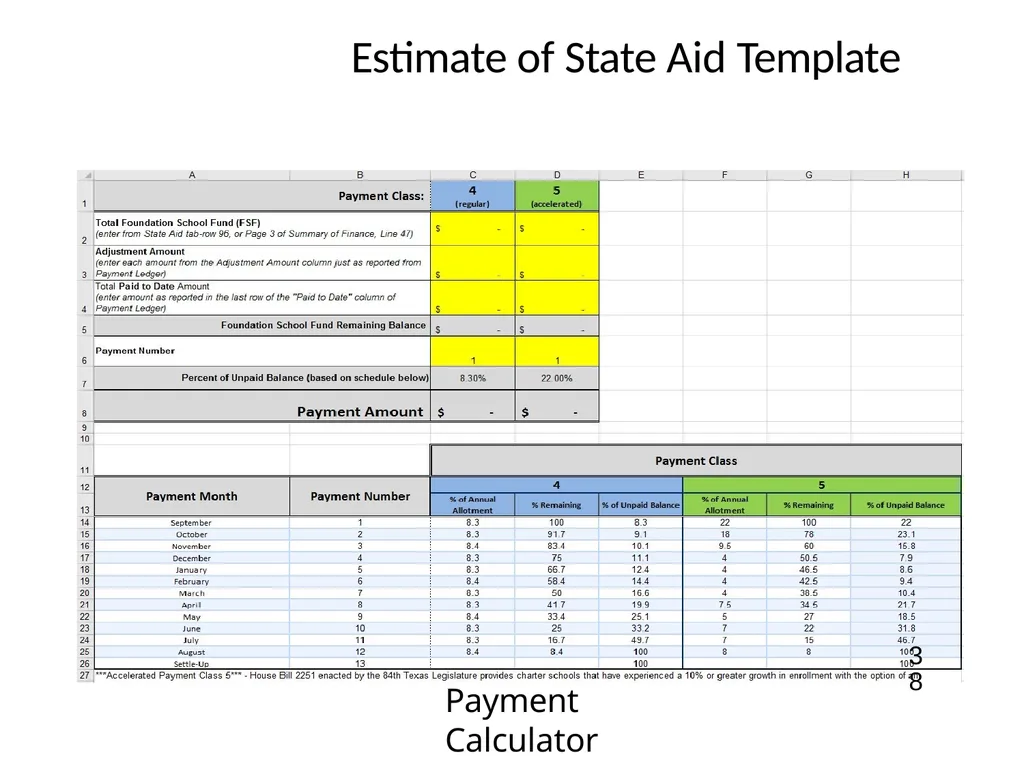Image resolution: width=1024 pixels, height=768 pixels.
Task: Click the blue '4' class header in row 12
Action: point(556,485)
